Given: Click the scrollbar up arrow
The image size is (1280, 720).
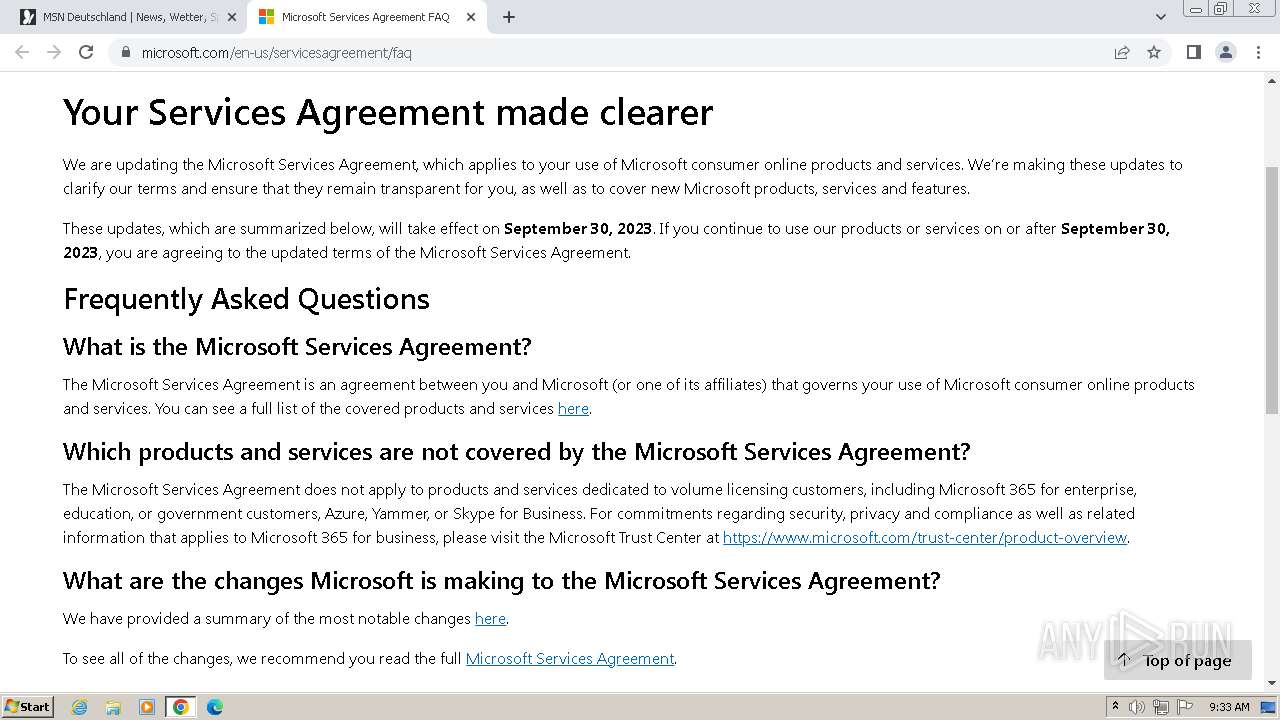Looking at the screenshot, I should click(x=1272, y=79).
